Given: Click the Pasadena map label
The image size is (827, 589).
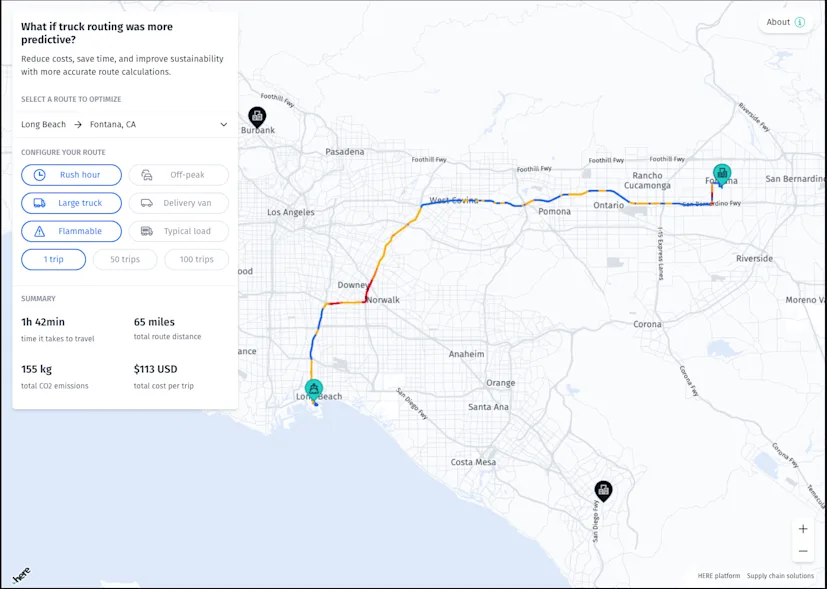Looking at the screenshot, I should click(x=344, y=152).
